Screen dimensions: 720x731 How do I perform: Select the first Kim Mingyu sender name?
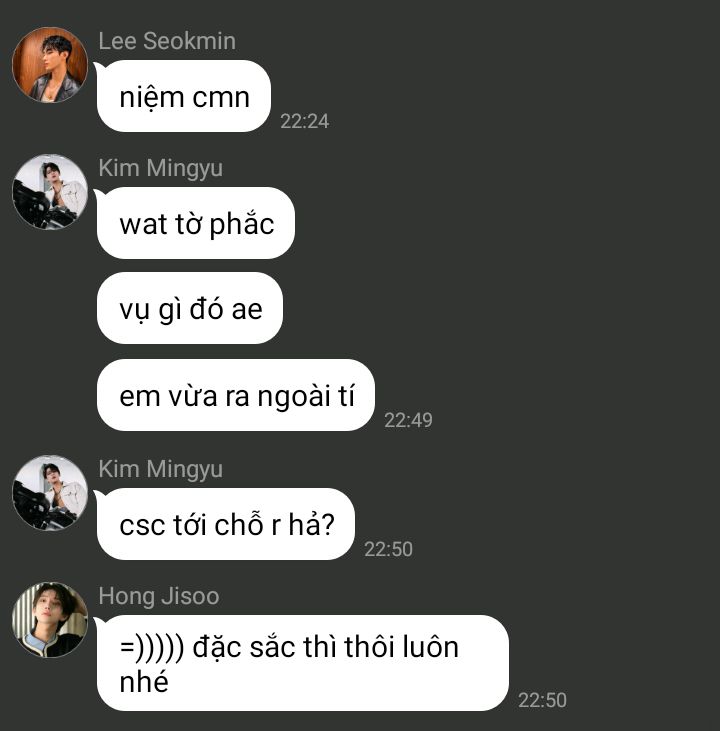[160, 168]
